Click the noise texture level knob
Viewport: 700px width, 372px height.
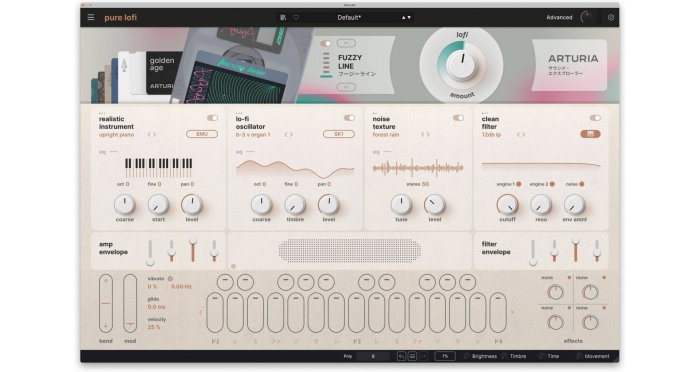[x=435, y=205]
